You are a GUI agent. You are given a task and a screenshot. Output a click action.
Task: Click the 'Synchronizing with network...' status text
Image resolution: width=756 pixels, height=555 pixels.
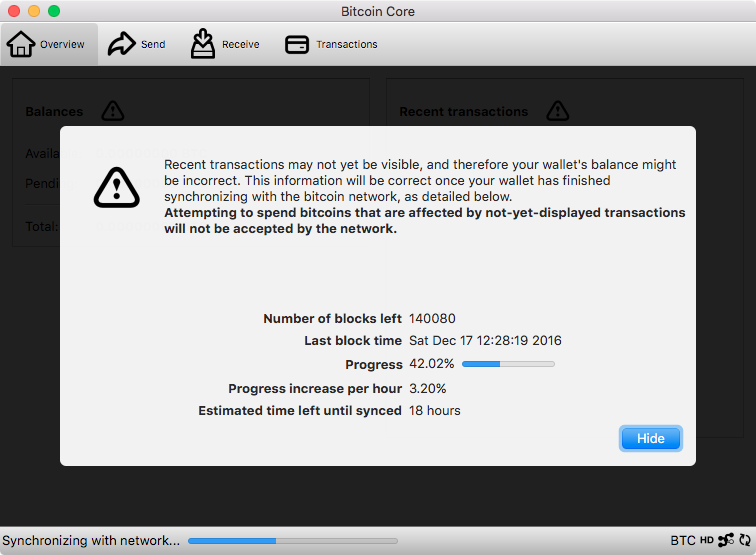tap(91, 541)
